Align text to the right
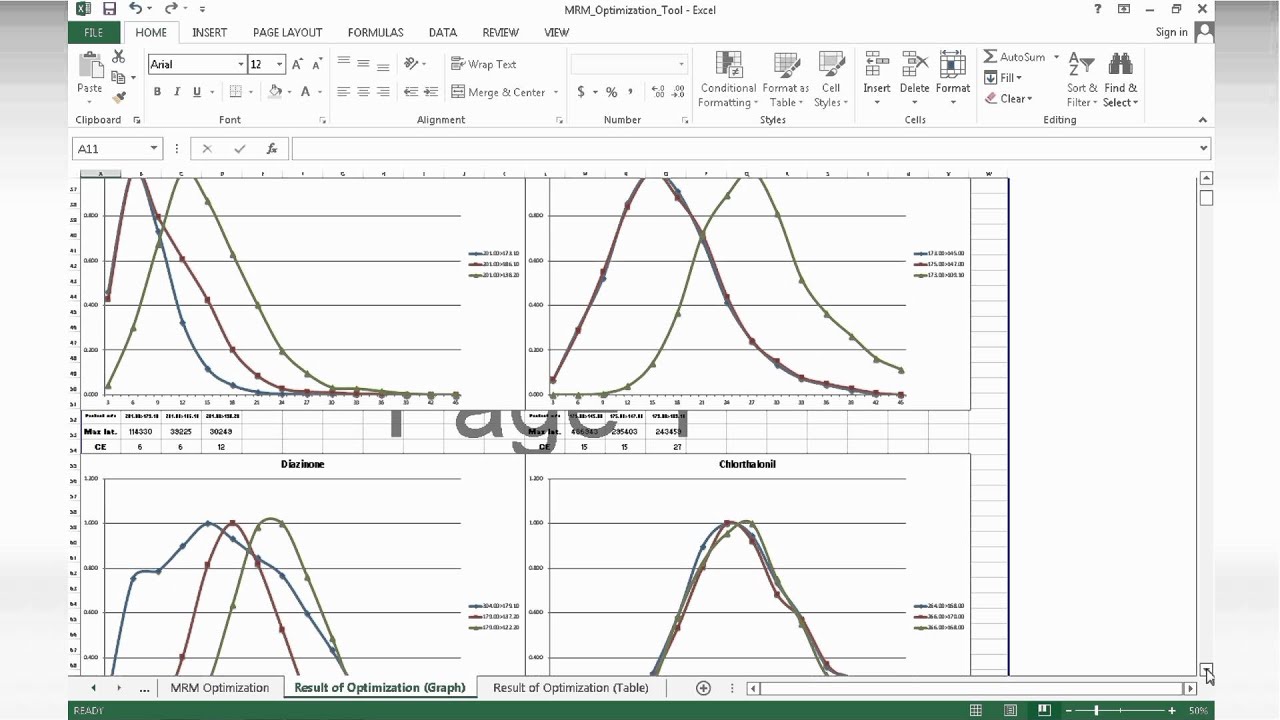The height and width of the screenshot is (720, 1280). click(x=384, y=92)
